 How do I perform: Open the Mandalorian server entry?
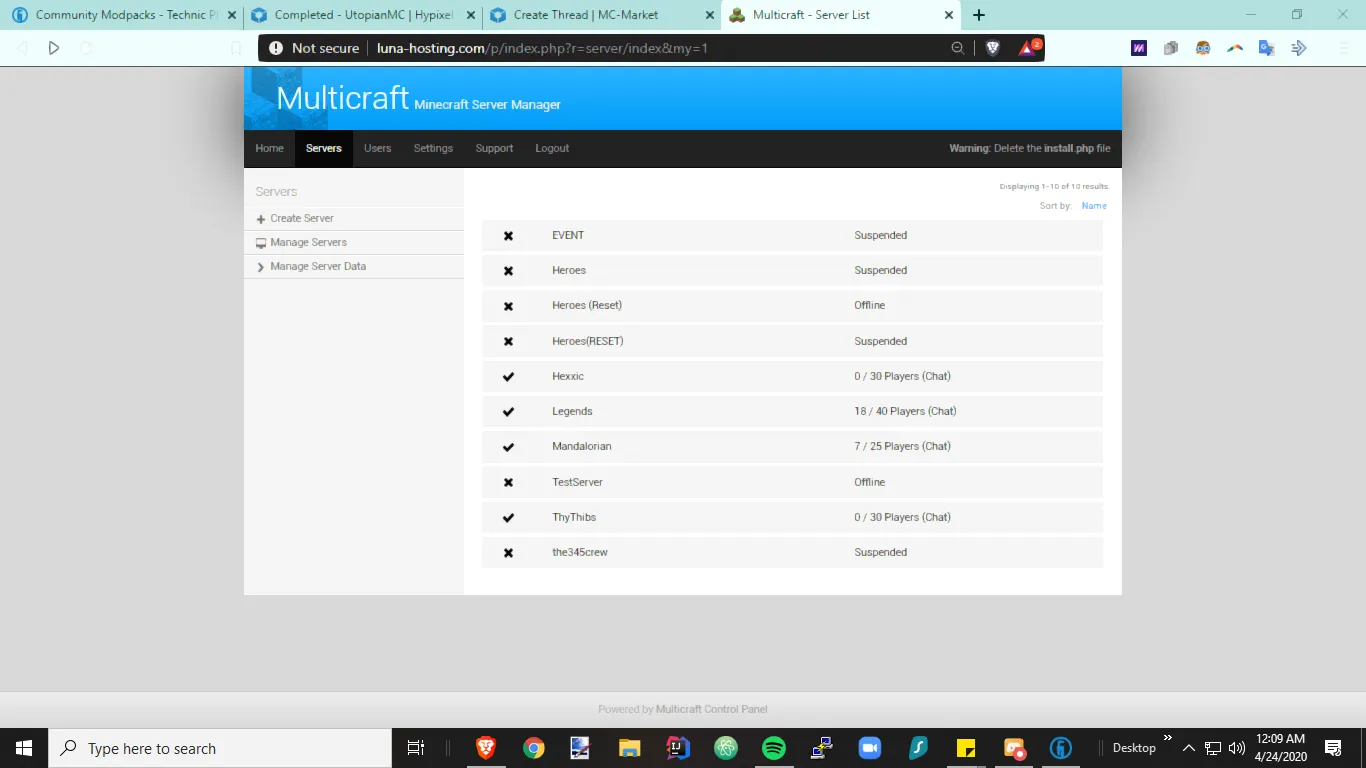pos(582,446)
